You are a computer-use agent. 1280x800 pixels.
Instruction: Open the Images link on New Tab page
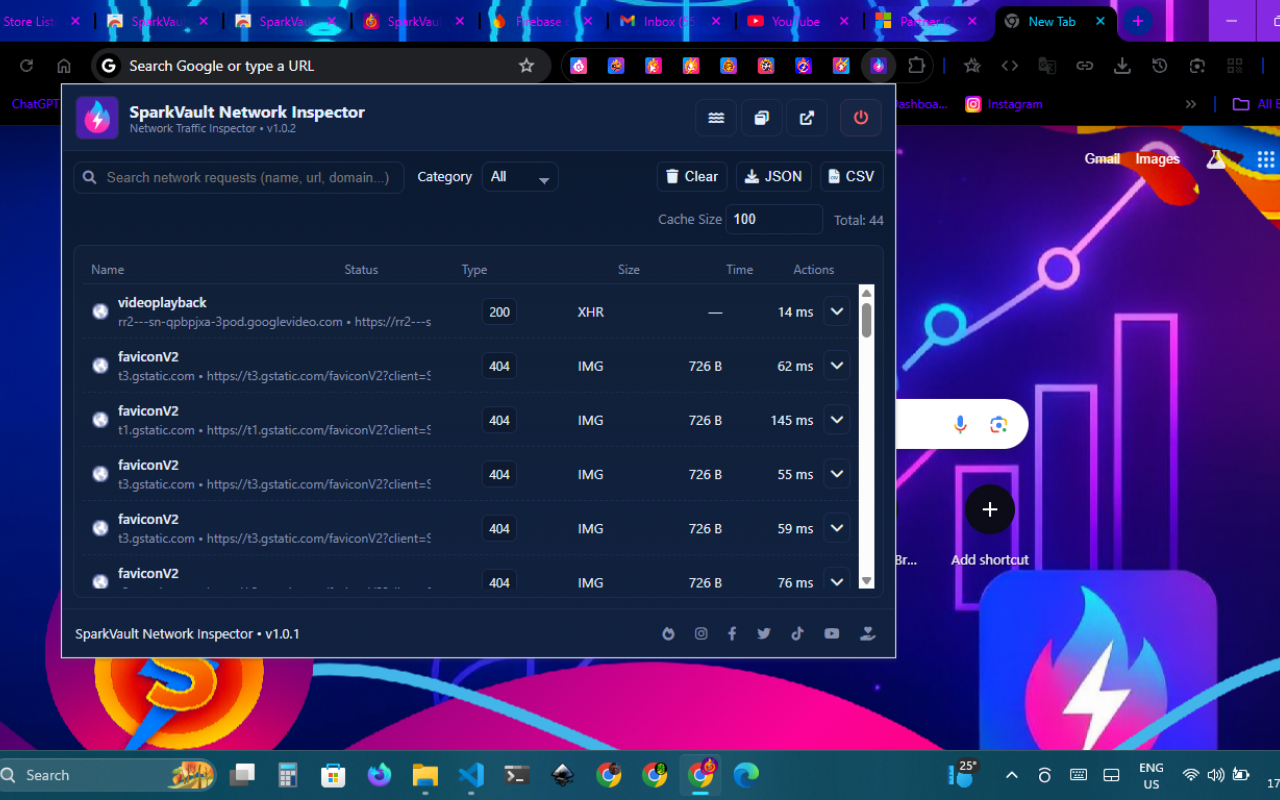(x=1157, y=159)
